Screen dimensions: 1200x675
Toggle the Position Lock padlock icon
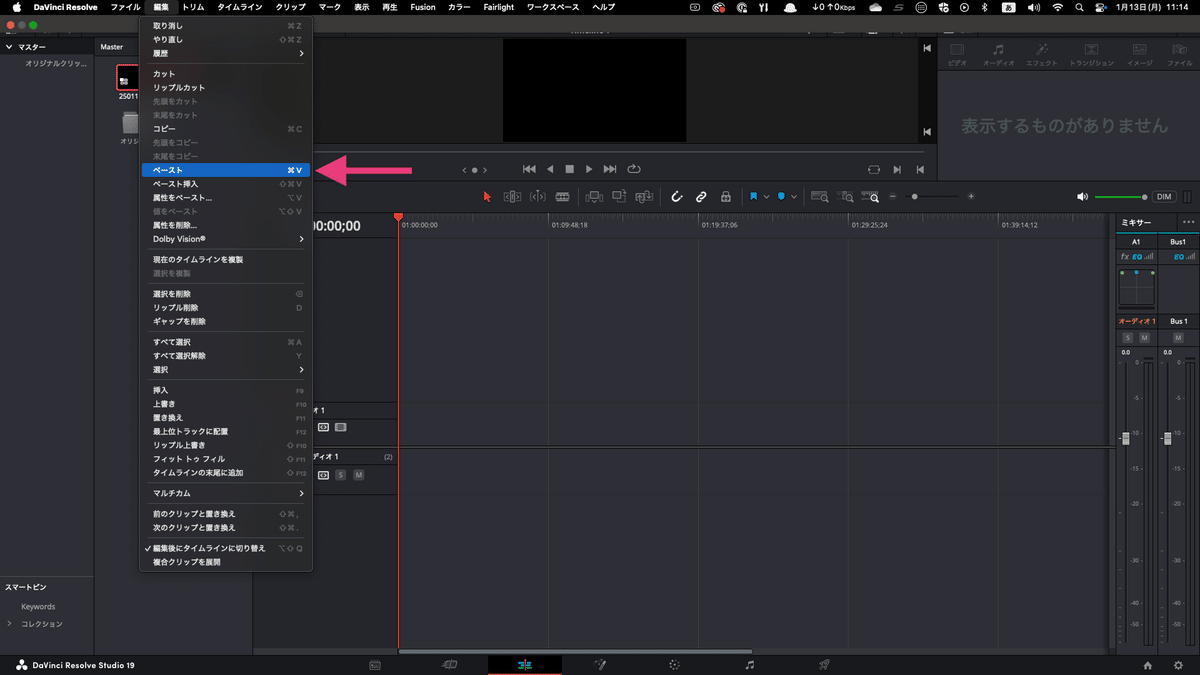[726, 197]
